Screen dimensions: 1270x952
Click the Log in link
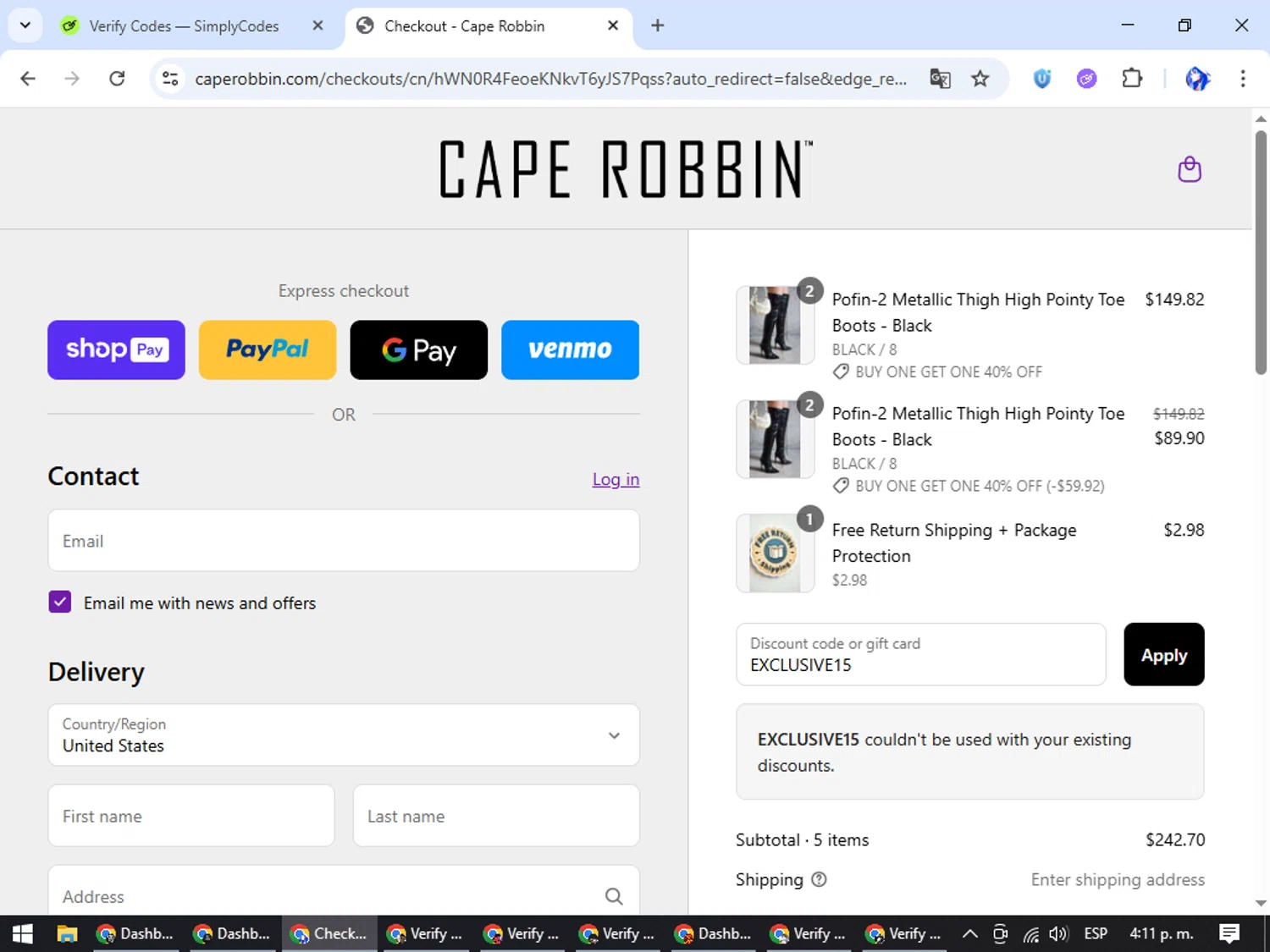click(616, 479)
